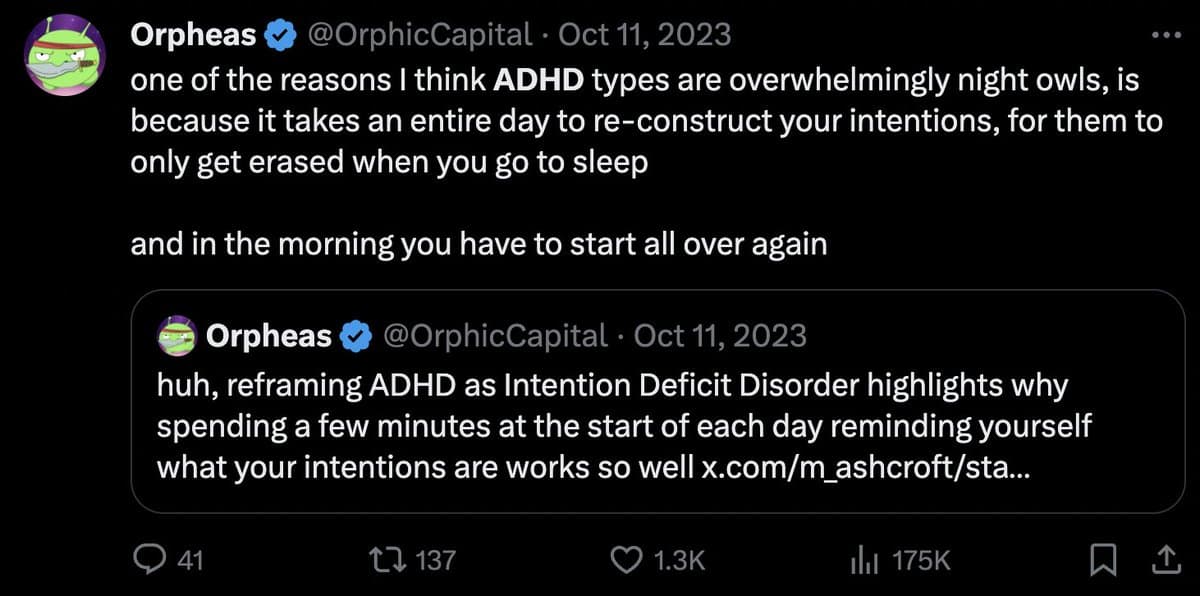Viewport: 1200px width, 596px height.
Task: Click the Oct 11, 2023 date of main tweet
Action: (x=644, y=36)
